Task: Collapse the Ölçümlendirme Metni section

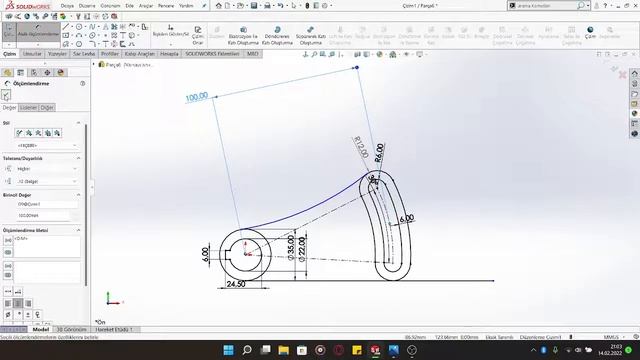Action: point(78,231)
